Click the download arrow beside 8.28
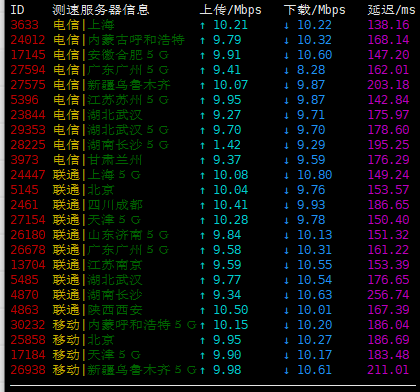This screenshot has height=392, width=420. click(x=286, y=70)
